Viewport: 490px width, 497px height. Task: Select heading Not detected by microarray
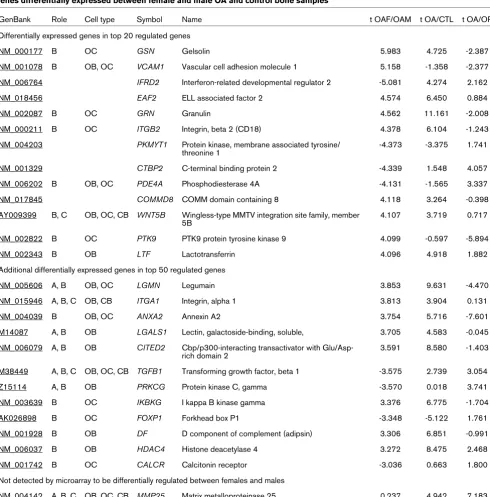pyautogui.click(x=142, y=481)
